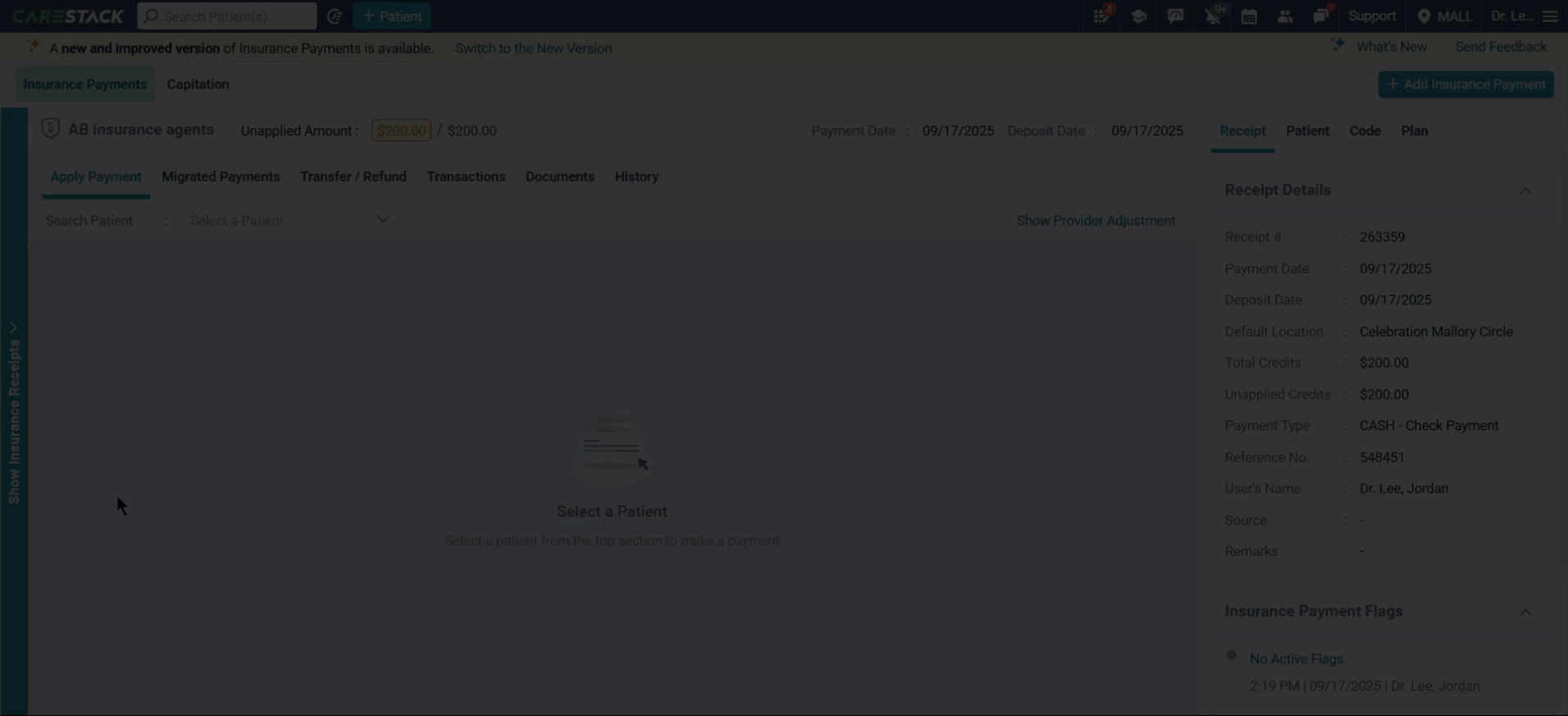
Task: Open the Transfer / Refund tab
Action: point(353,177)
